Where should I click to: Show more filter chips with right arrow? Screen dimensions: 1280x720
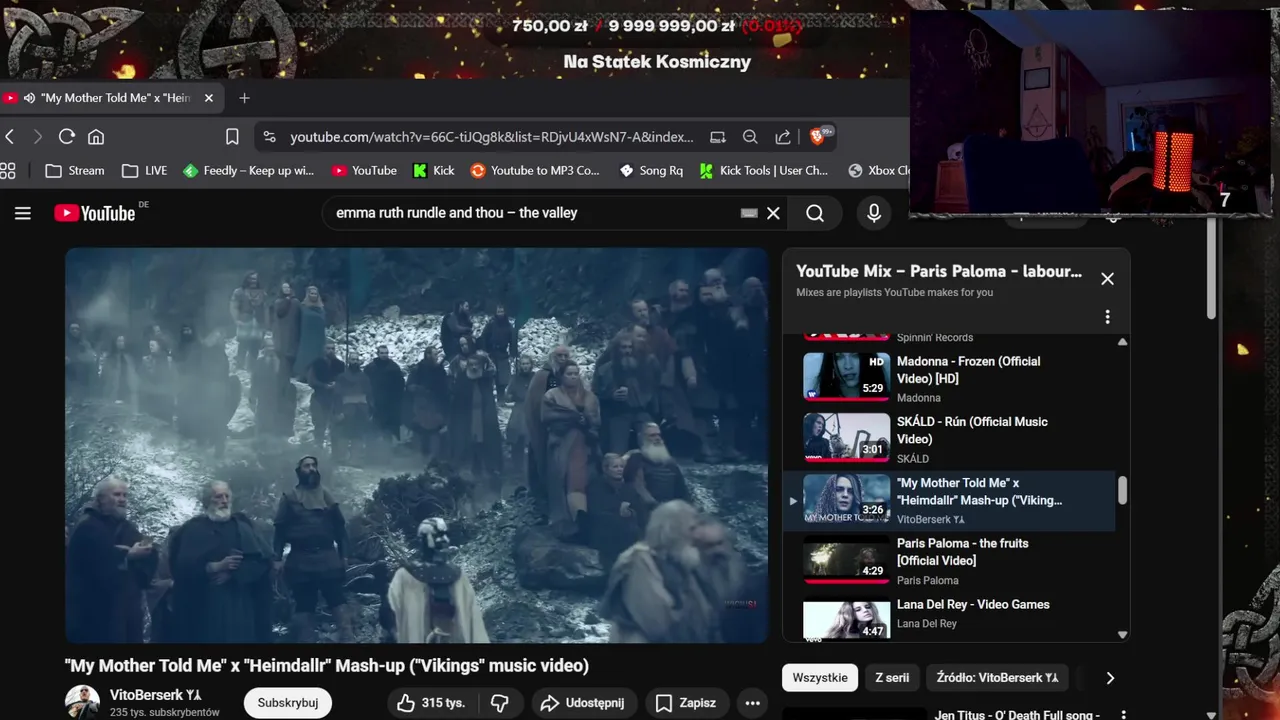1110,678
